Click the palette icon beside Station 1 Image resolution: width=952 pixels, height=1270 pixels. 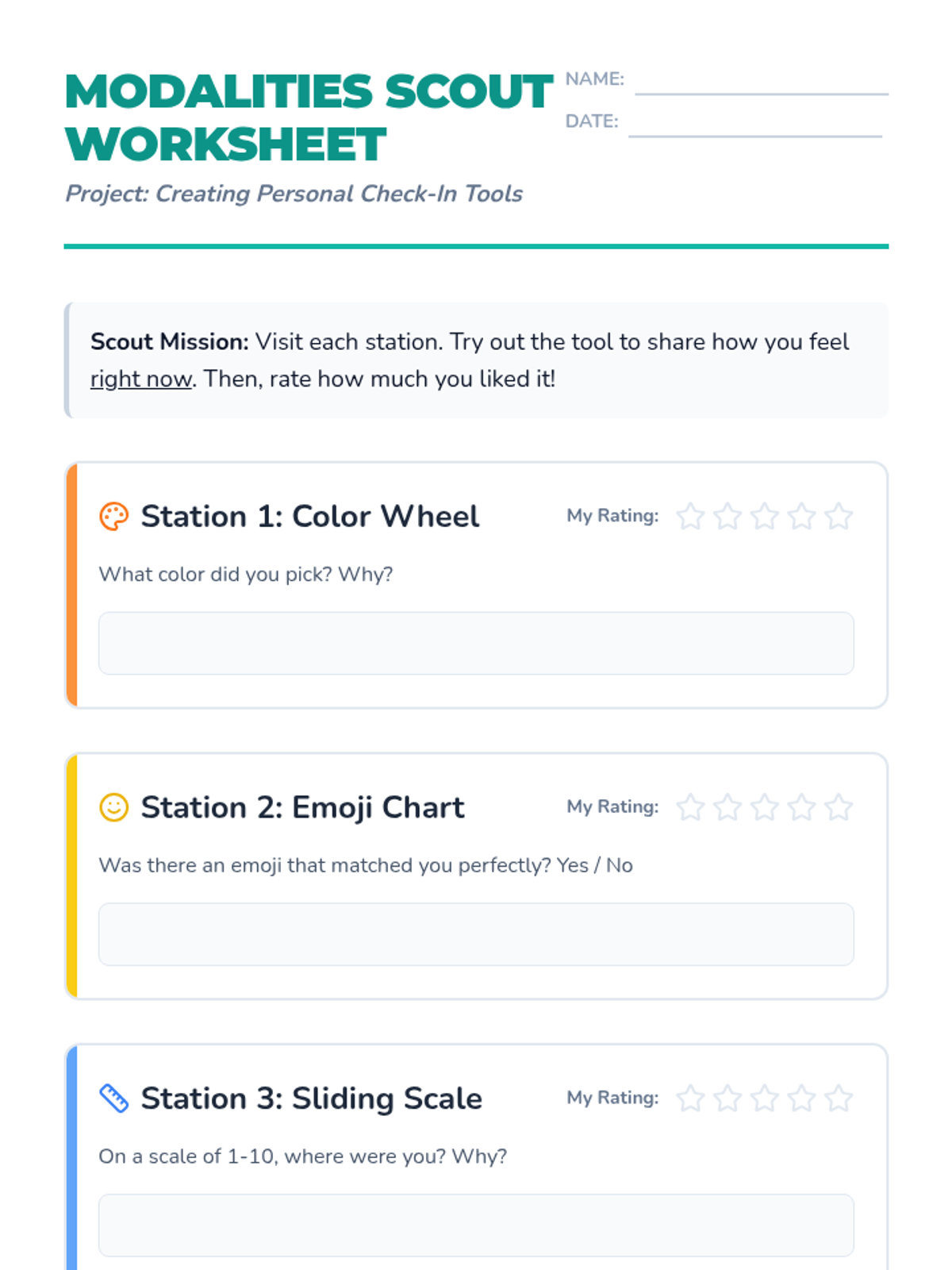[x=113, y=517]
